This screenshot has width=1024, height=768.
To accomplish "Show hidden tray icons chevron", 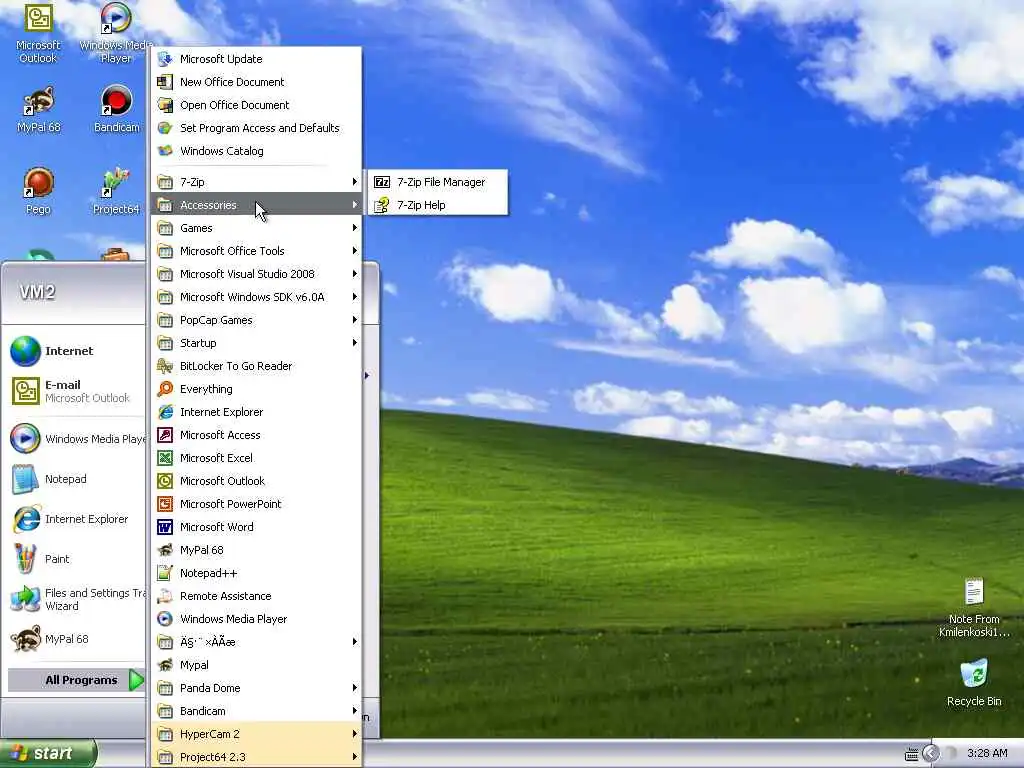I will pos(931,754).
